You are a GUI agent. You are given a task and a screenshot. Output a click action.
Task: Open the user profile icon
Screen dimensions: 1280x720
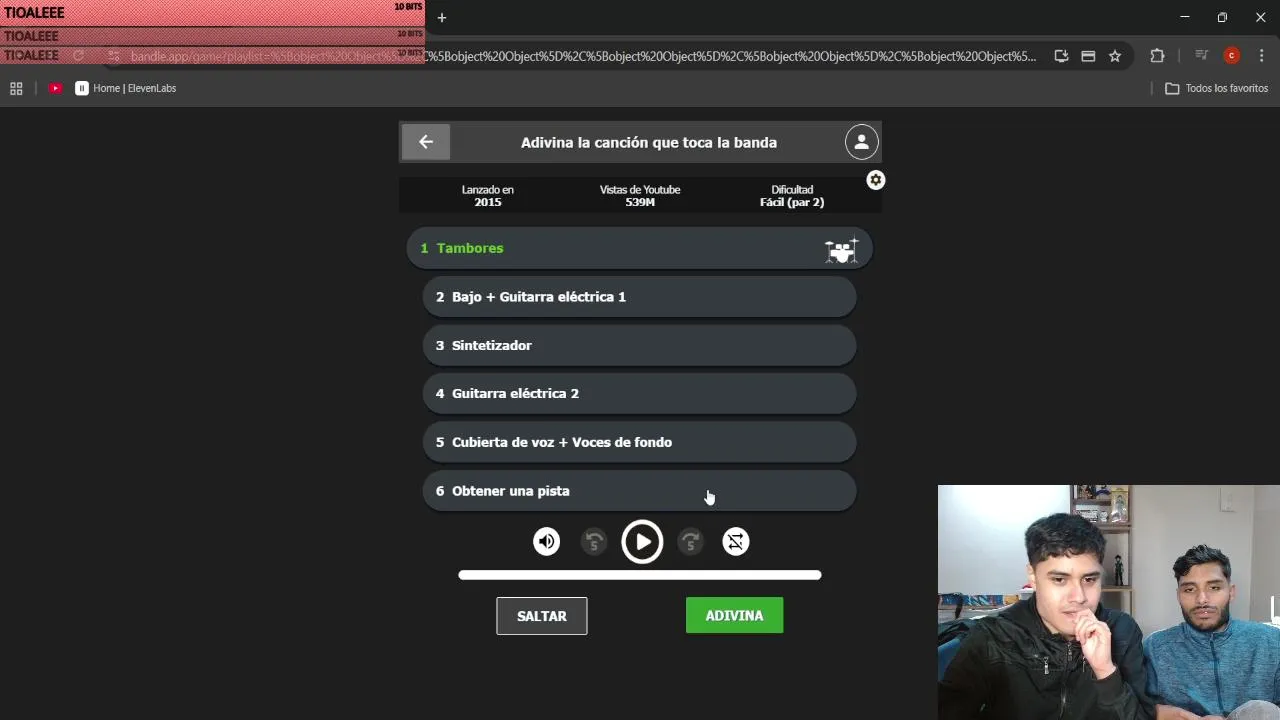point(861,142)
